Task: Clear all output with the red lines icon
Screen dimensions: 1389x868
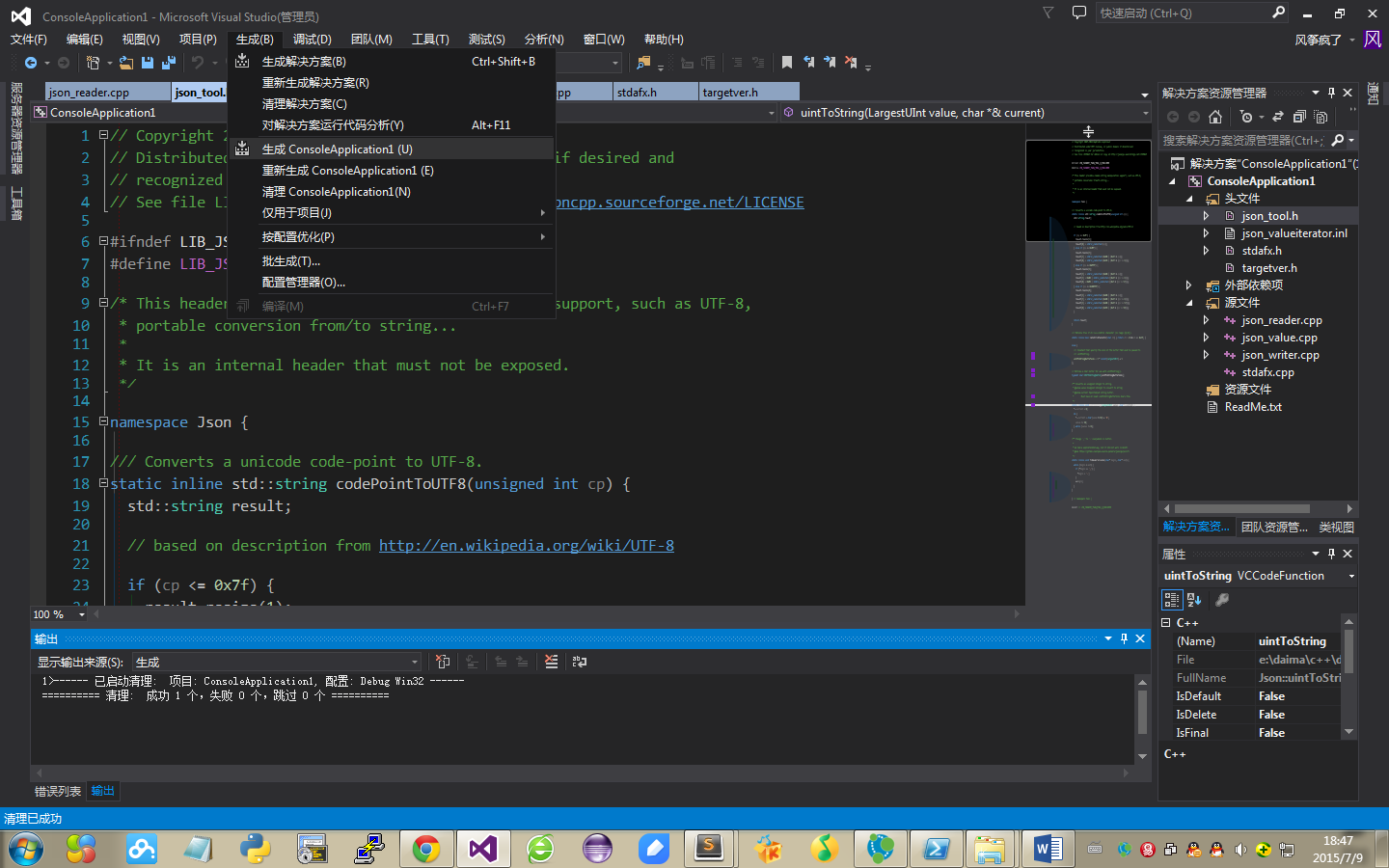Action: [551, 662]
